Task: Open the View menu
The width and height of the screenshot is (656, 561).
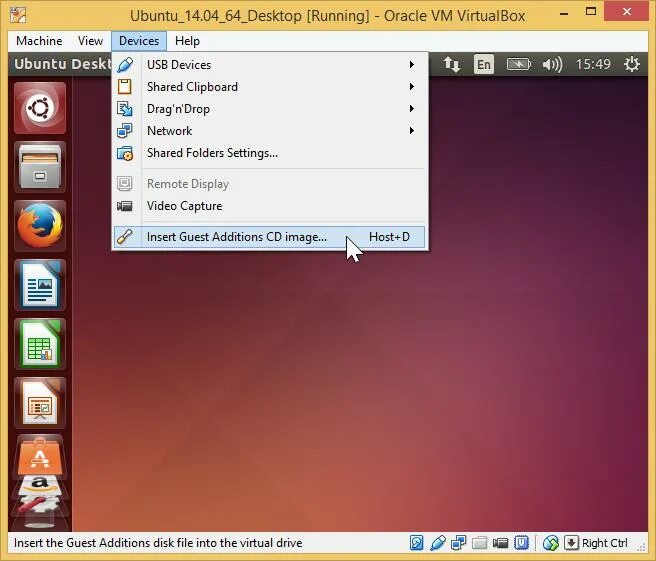Action: [90, 41]
